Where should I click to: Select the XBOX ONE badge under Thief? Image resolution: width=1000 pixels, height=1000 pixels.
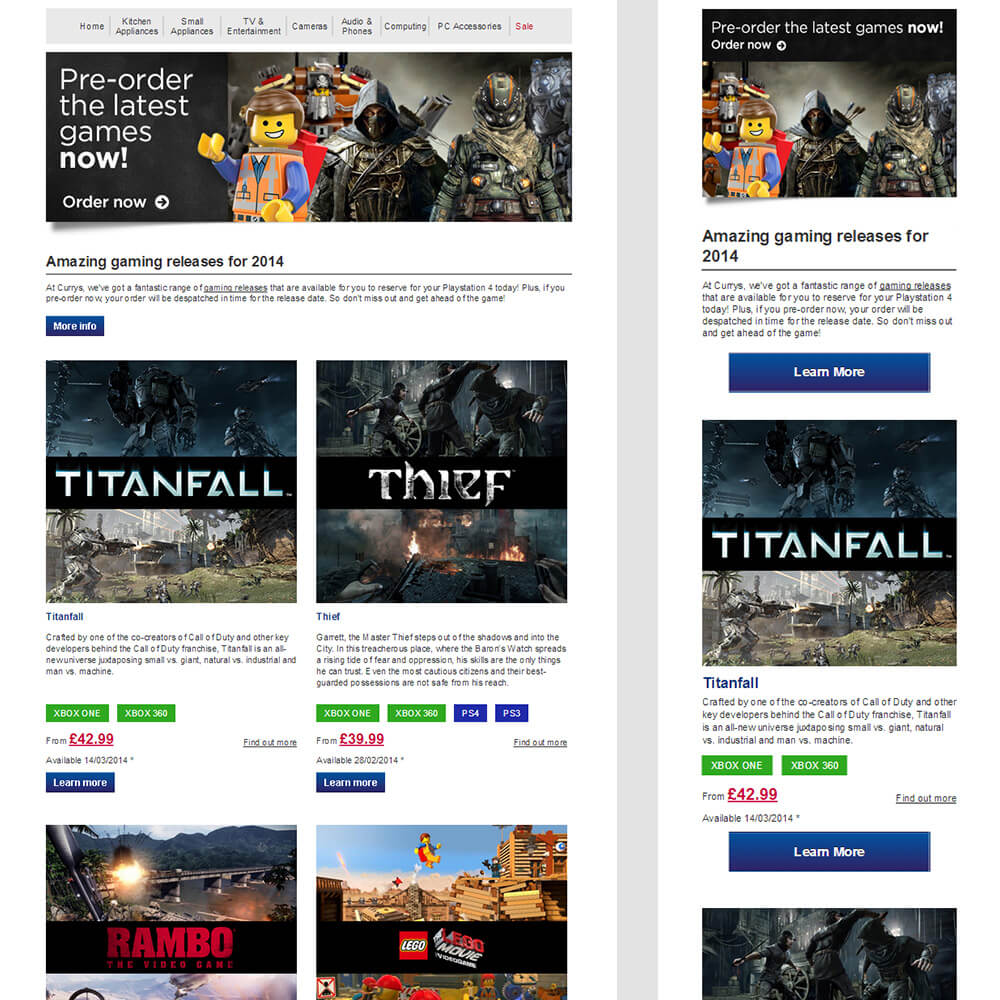click(348, 713)
